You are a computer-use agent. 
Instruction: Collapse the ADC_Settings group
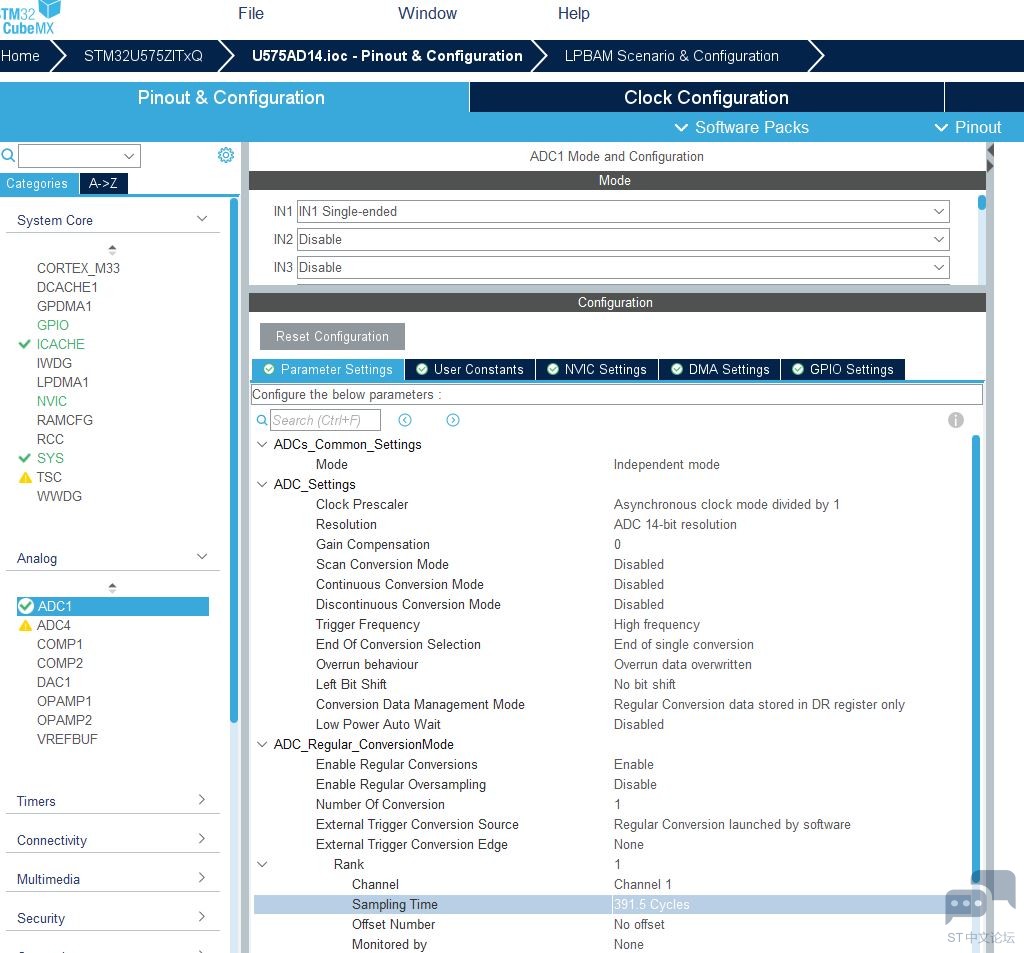point(262,485)
